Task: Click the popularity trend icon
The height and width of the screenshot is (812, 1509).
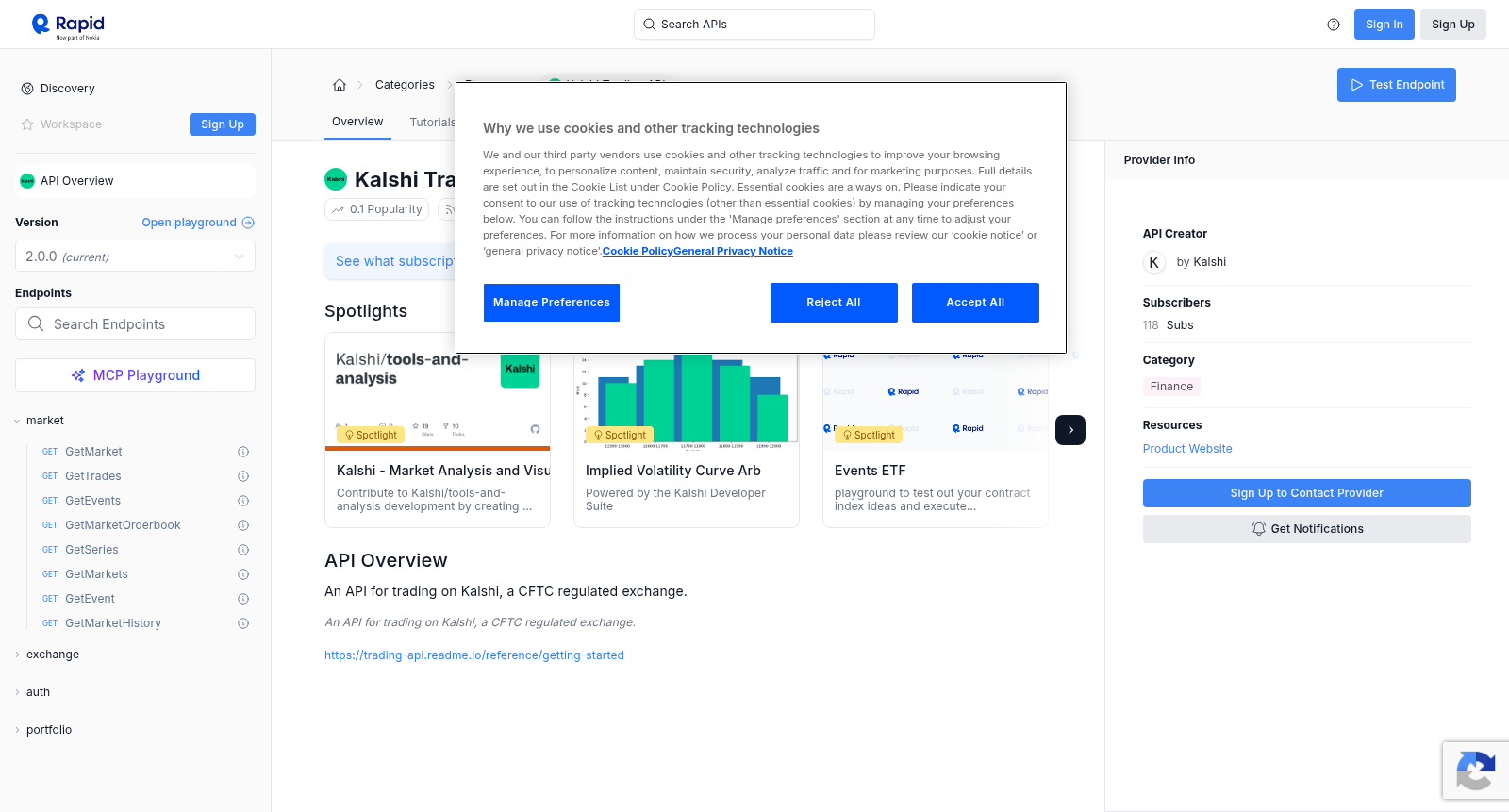Action: [x=338, y=209]
